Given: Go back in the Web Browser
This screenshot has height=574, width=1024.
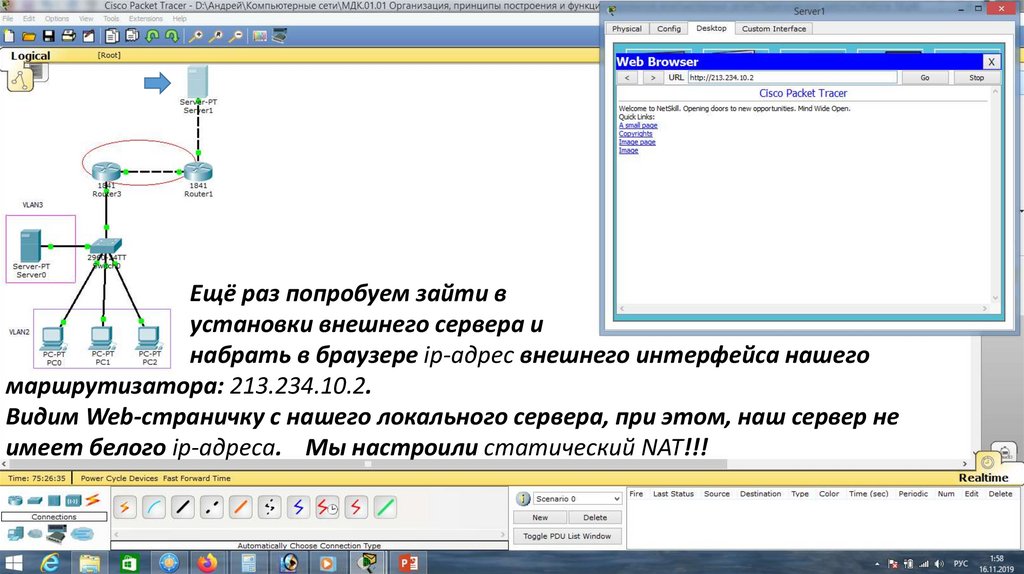Looking at the screenshot, I should [627, 78].
